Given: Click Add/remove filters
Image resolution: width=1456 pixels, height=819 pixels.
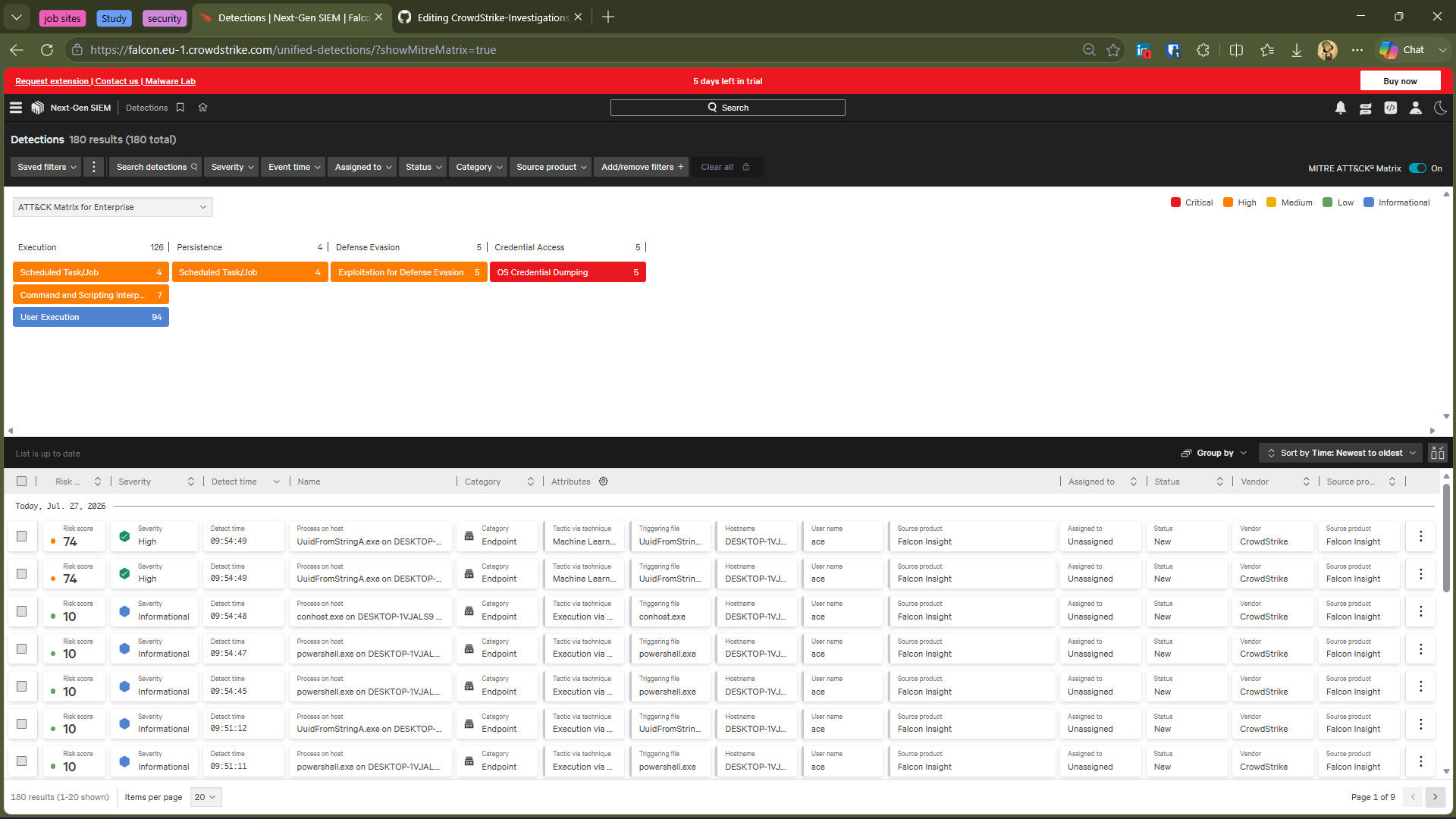Looking at the screenshot, I should point(642,167).
